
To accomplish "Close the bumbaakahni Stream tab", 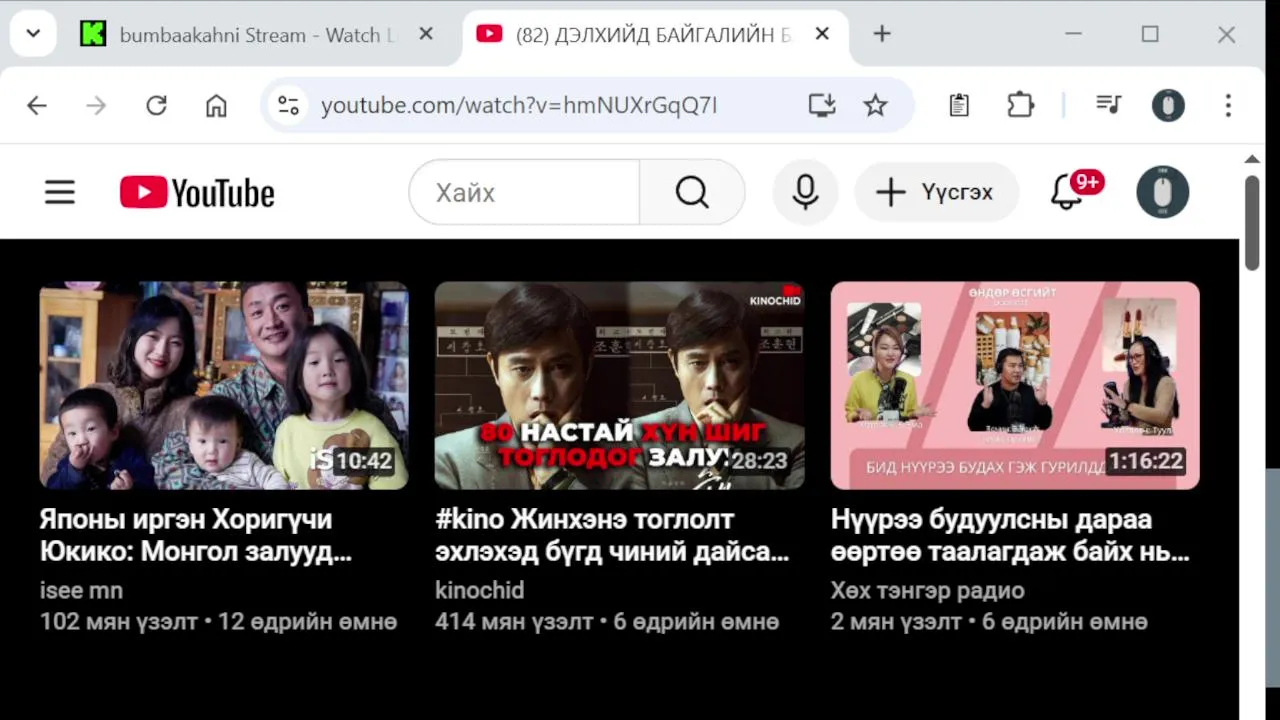I will coord(425,34).
